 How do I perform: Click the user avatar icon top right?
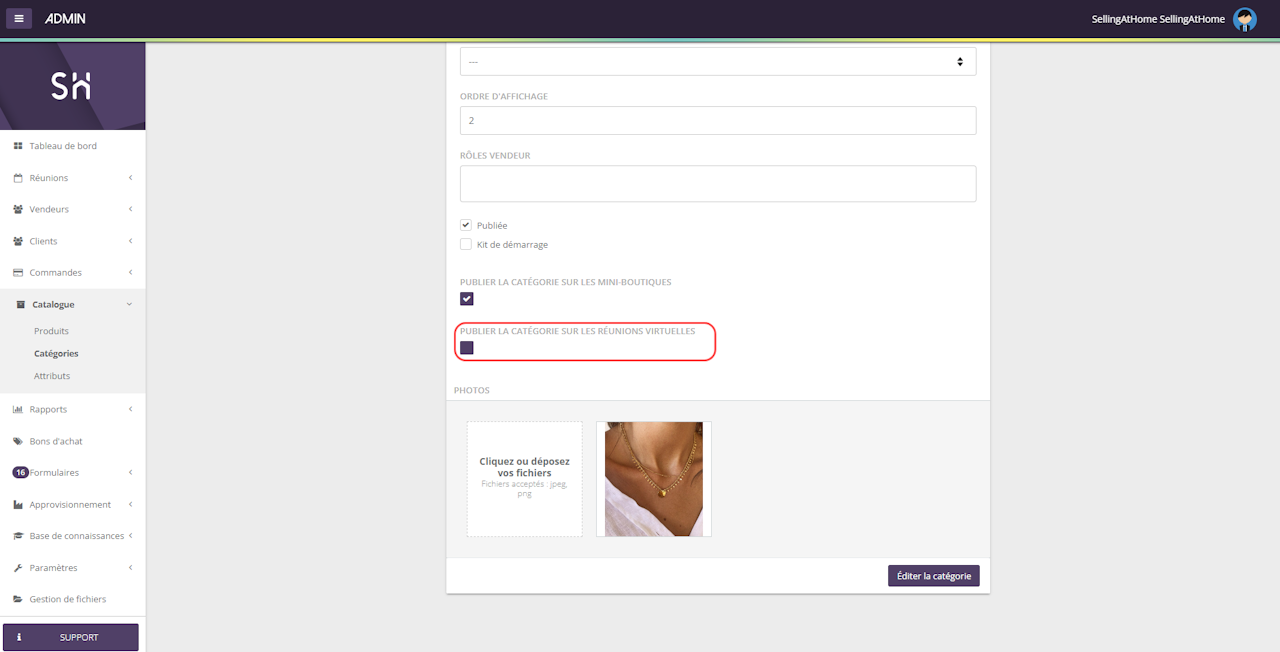tap(1244, 19)
